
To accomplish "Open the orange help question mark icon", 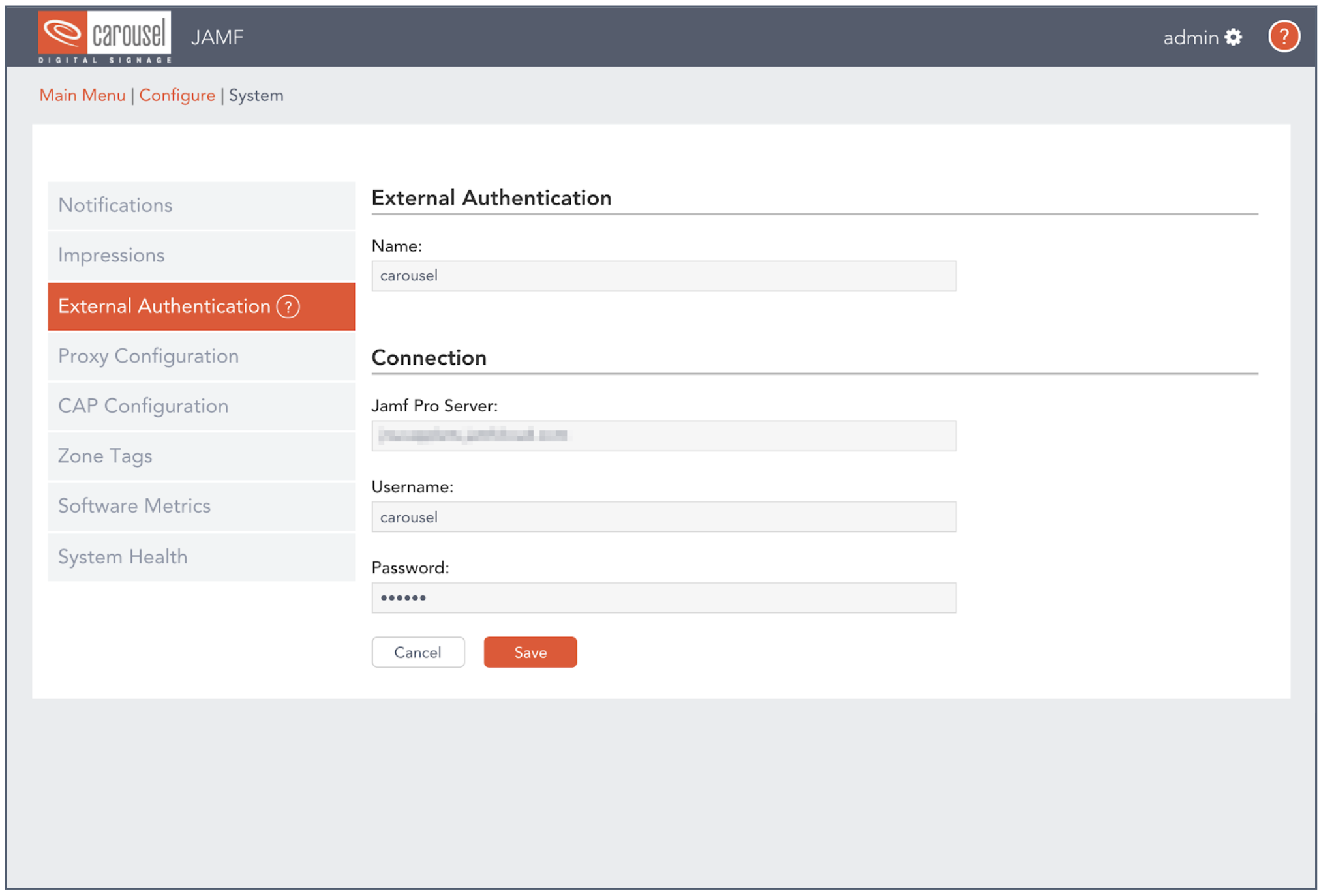I will click(1283, 37).
